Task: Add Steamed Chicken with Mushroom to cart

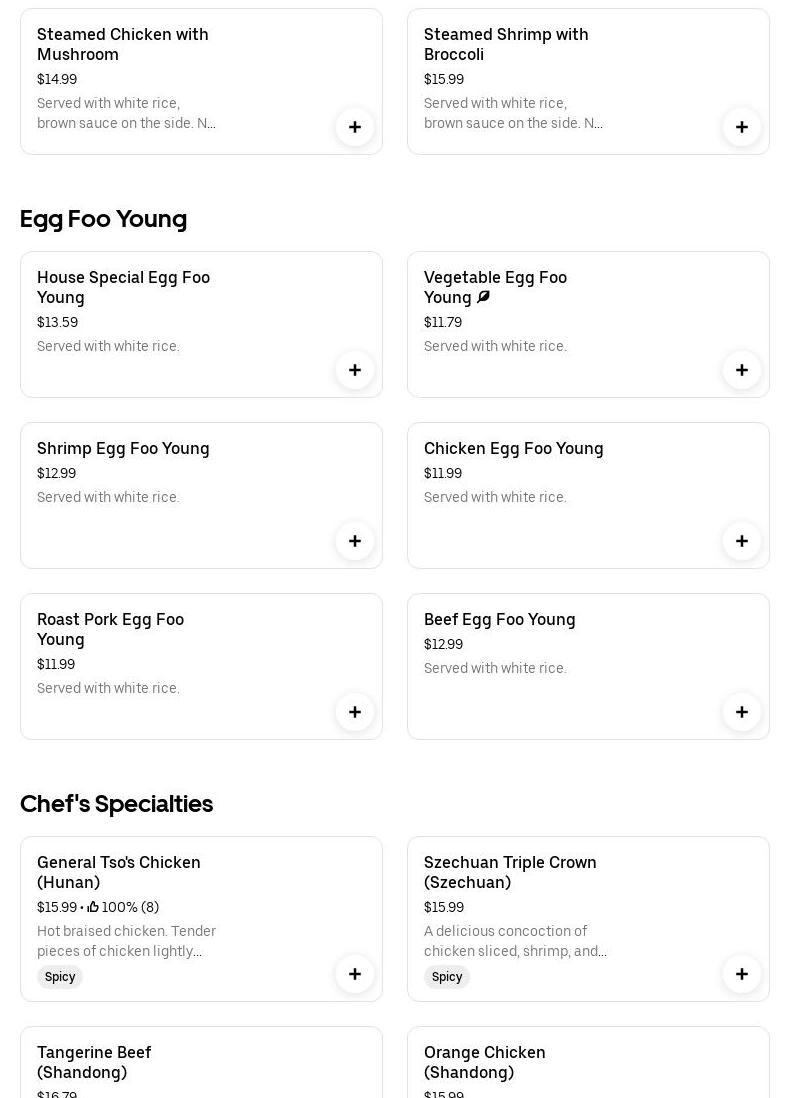Action: (355, 127)
